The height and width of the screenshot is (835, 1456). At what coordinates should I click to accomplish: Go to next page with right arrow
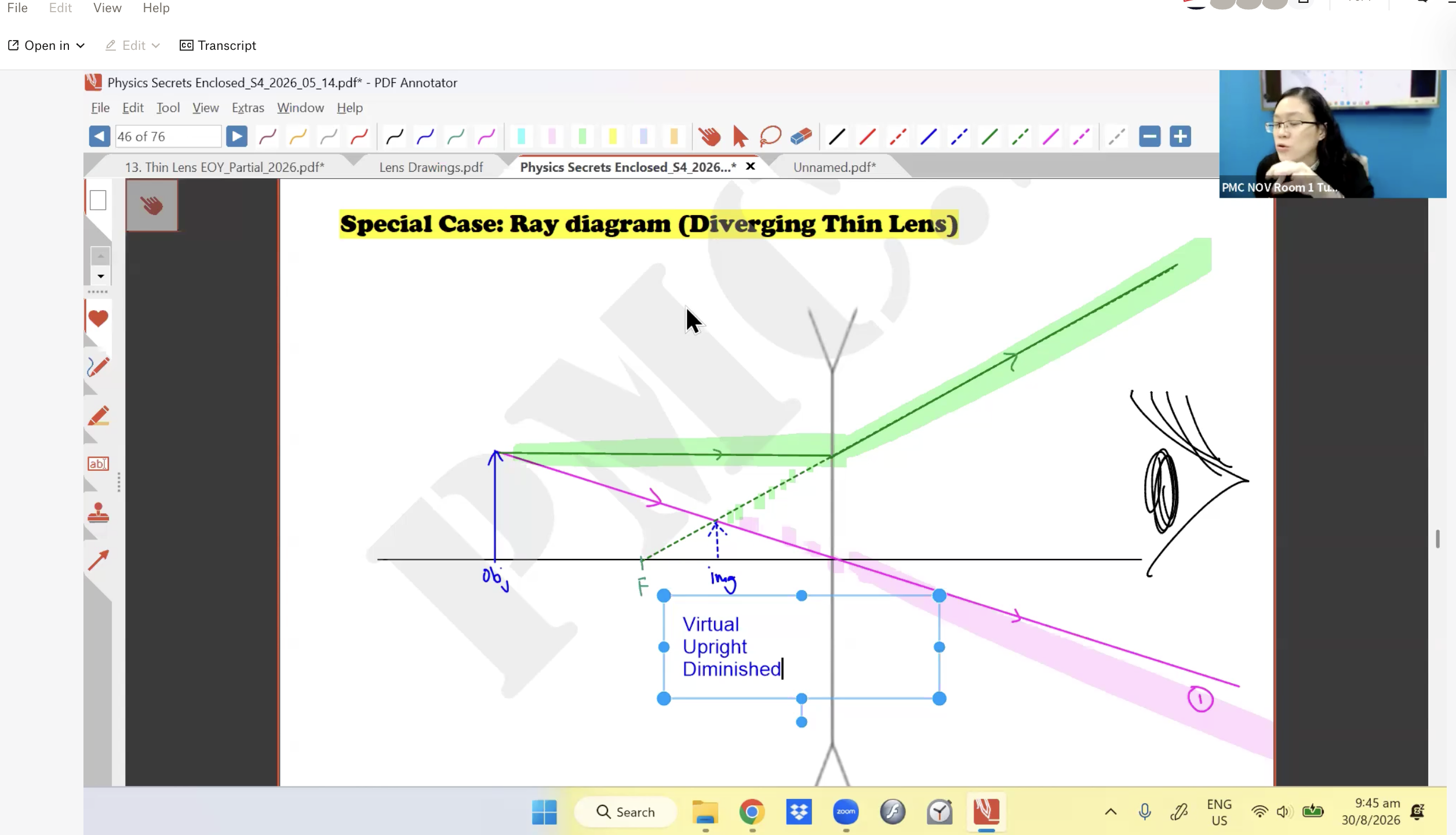[x=236, y=136]
